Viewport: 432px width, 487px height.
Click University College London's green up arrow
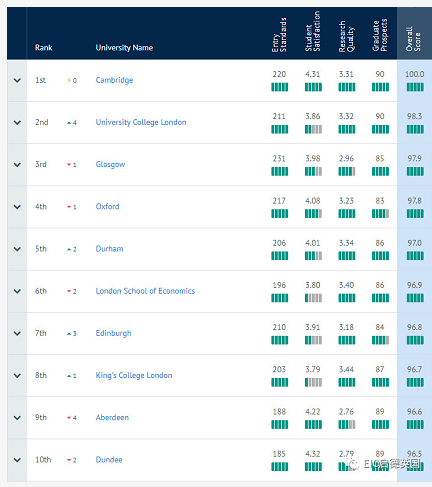(x=69, y=123)
